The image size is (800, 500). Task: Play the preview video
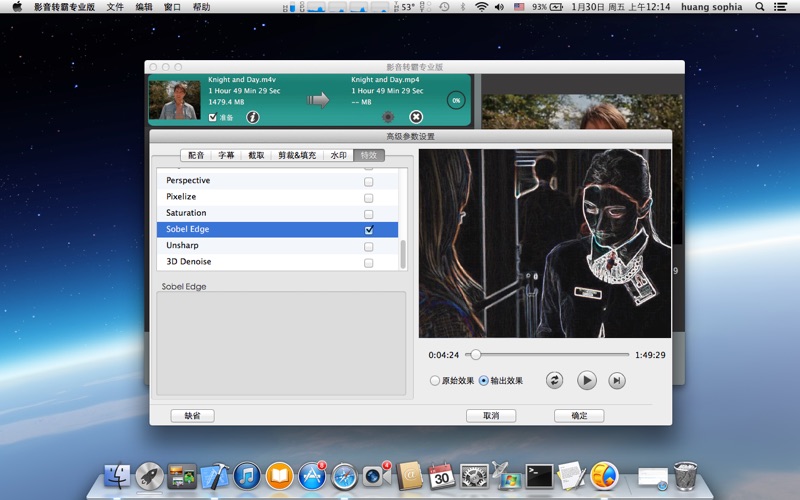click(x=587, y=380)
